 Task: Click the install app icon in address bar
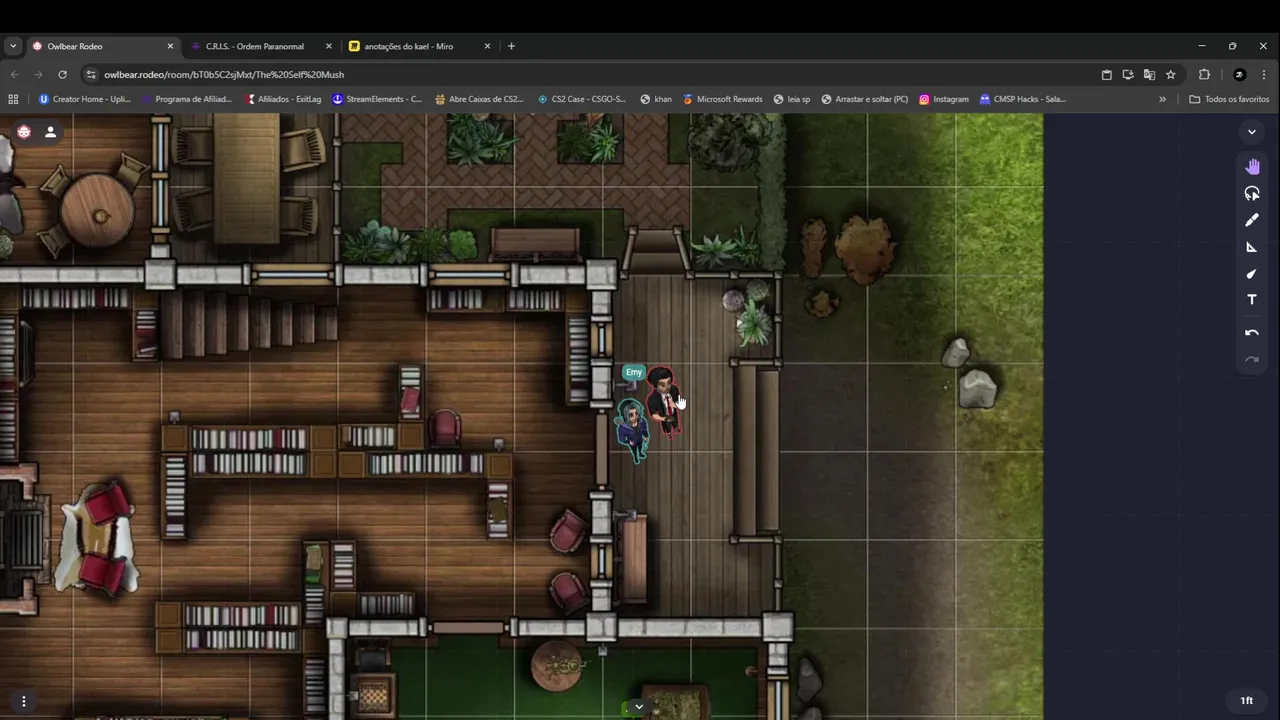(1128, 74)
